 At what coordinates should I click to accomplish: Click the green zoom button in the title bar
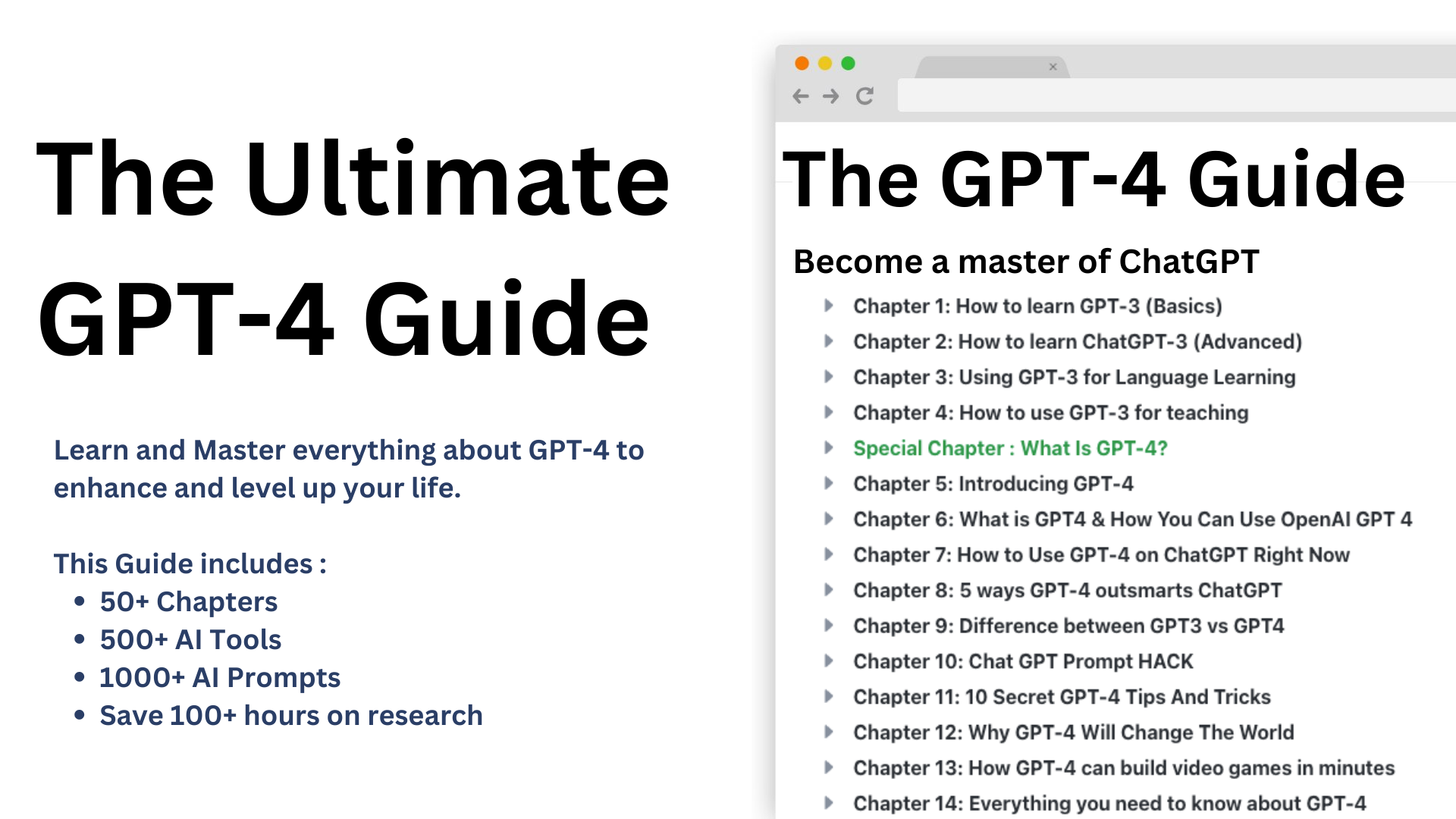click(847, 64)
